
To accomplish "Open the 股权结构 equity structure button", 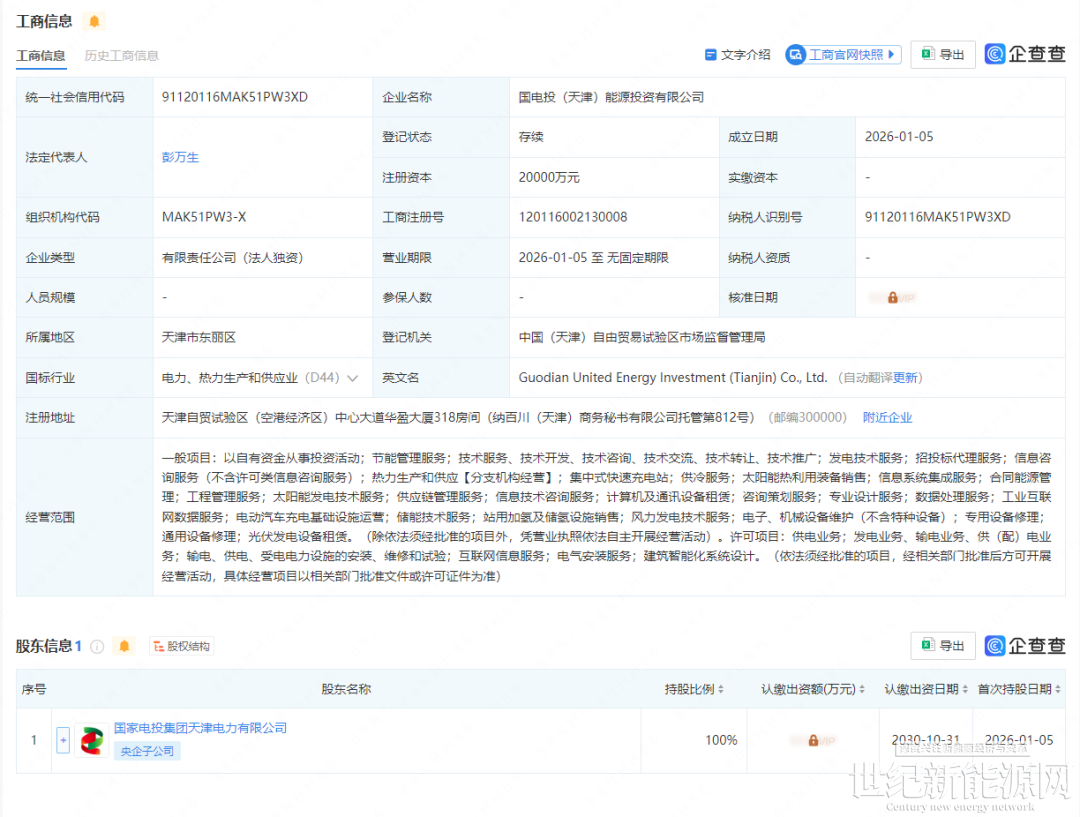I will click(182, 646).
